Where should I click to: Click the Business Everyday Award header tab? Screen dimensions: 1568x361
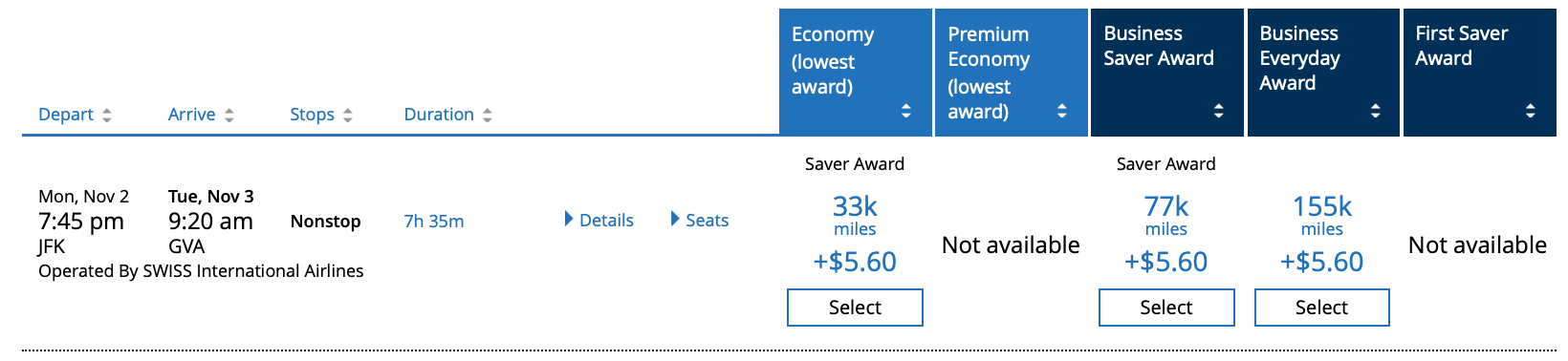1323,73
